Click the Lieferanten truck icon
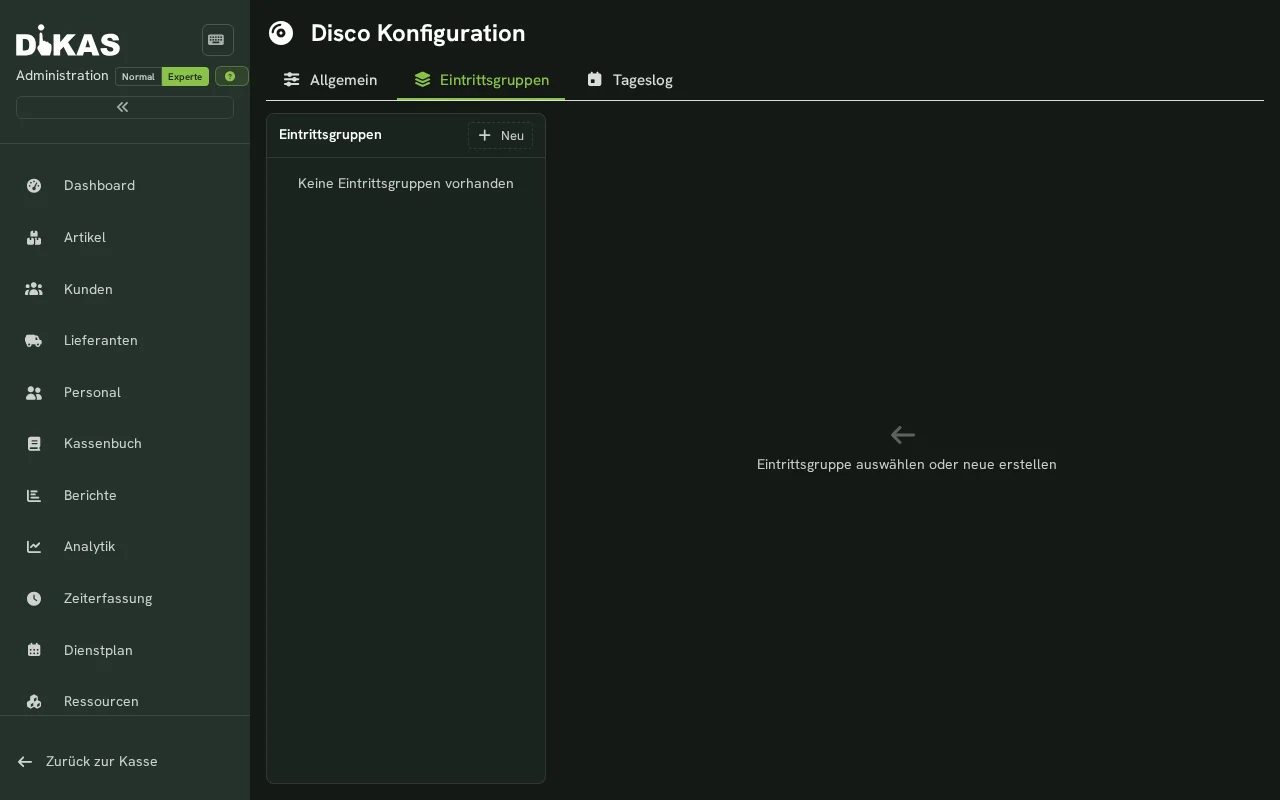The width and height of the screenshot is (1280, 800). (x=34, y=340)
